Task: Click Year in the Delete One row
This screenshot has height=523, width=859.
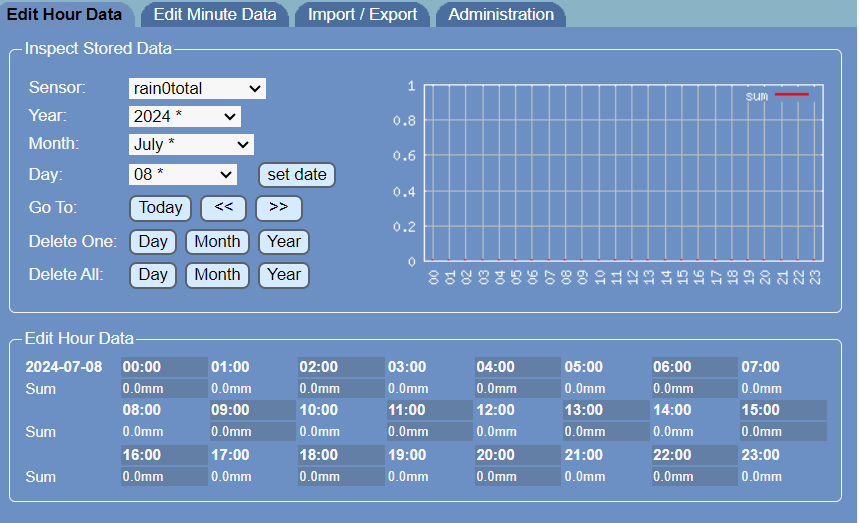Action: tap(284, 242)
